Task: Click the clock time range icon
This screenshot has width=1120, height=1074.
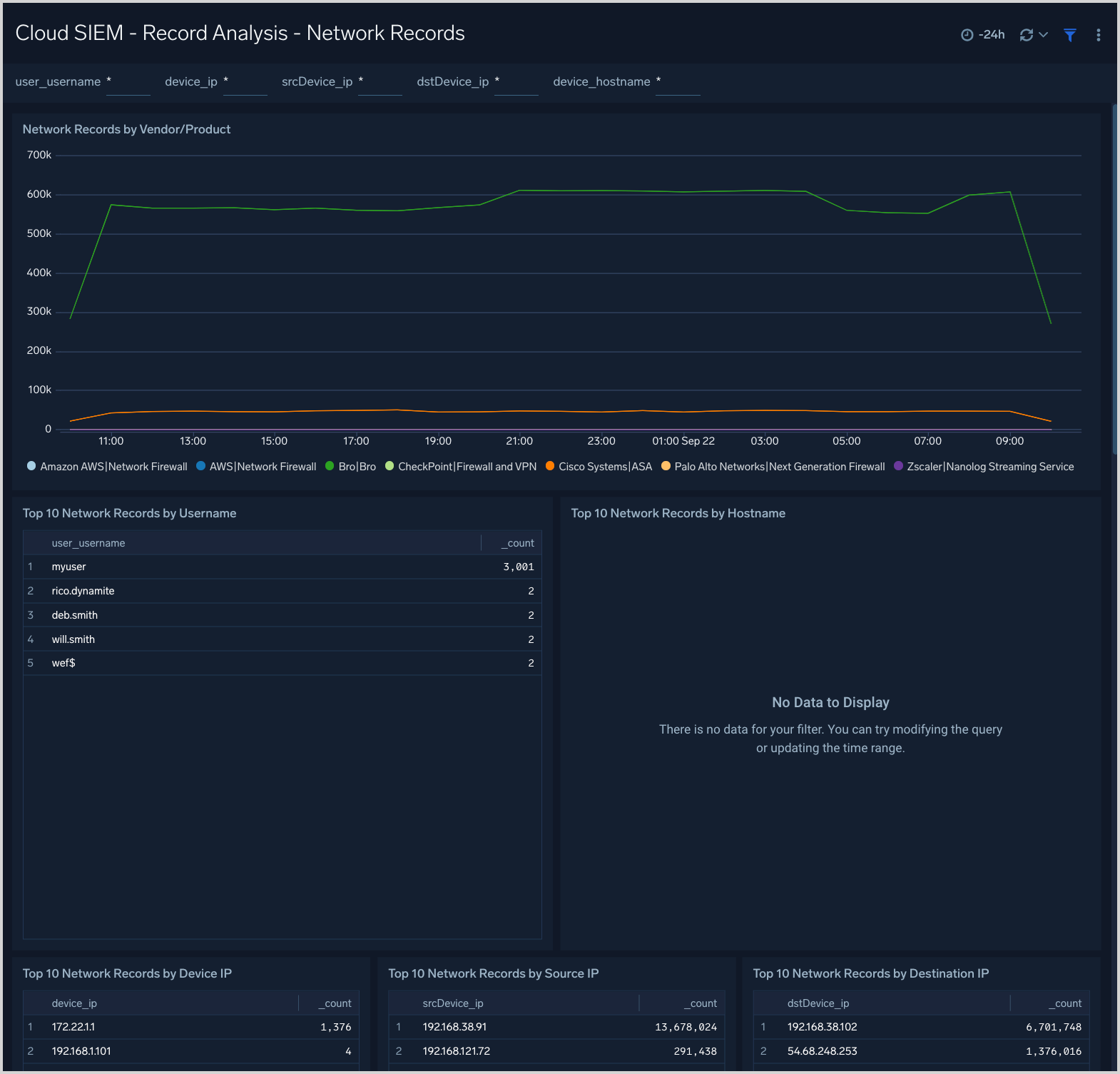Action: click(967, 35)
